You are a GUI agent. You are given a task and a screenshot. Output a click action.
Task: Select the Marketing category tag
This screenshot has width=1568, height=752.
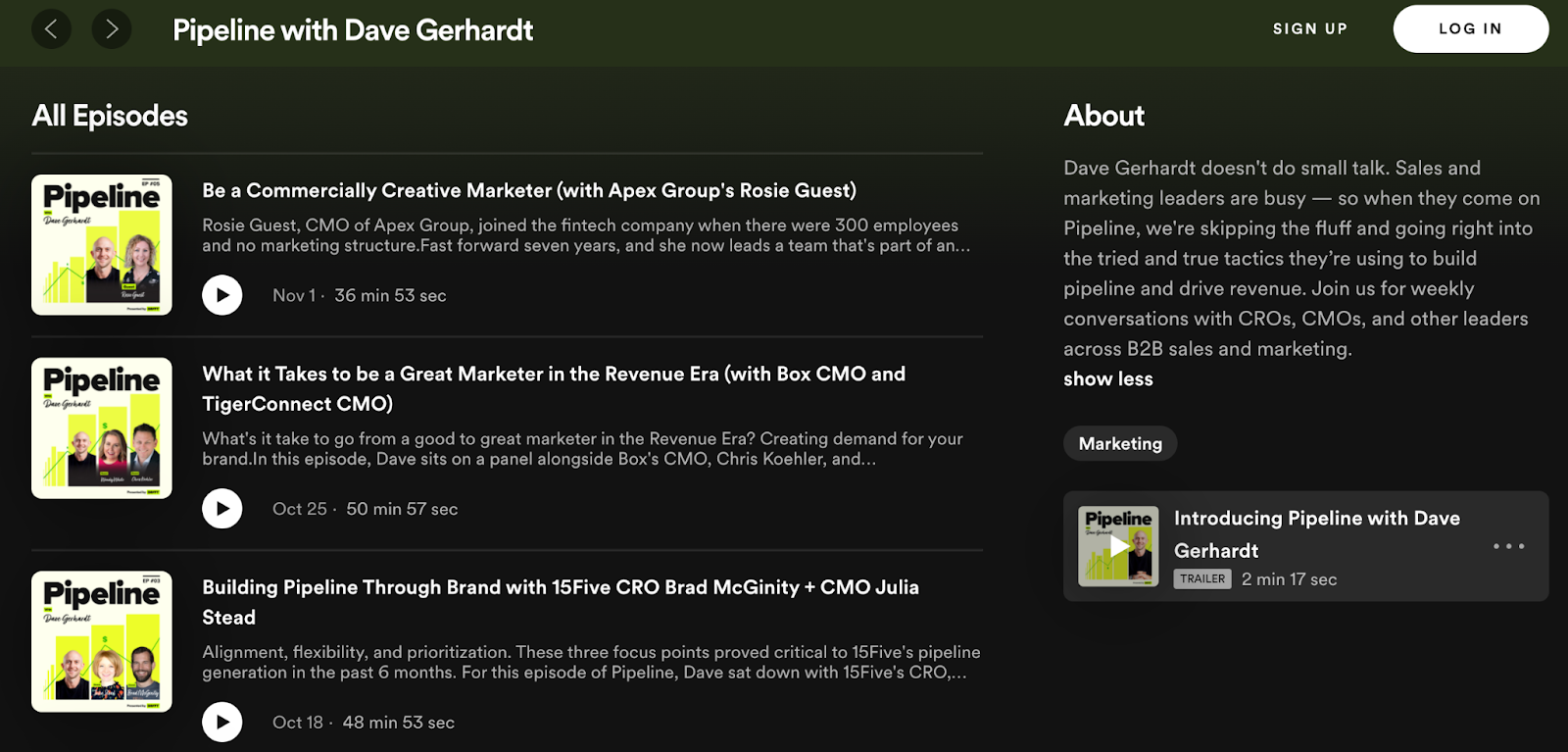coord(1120,444)
